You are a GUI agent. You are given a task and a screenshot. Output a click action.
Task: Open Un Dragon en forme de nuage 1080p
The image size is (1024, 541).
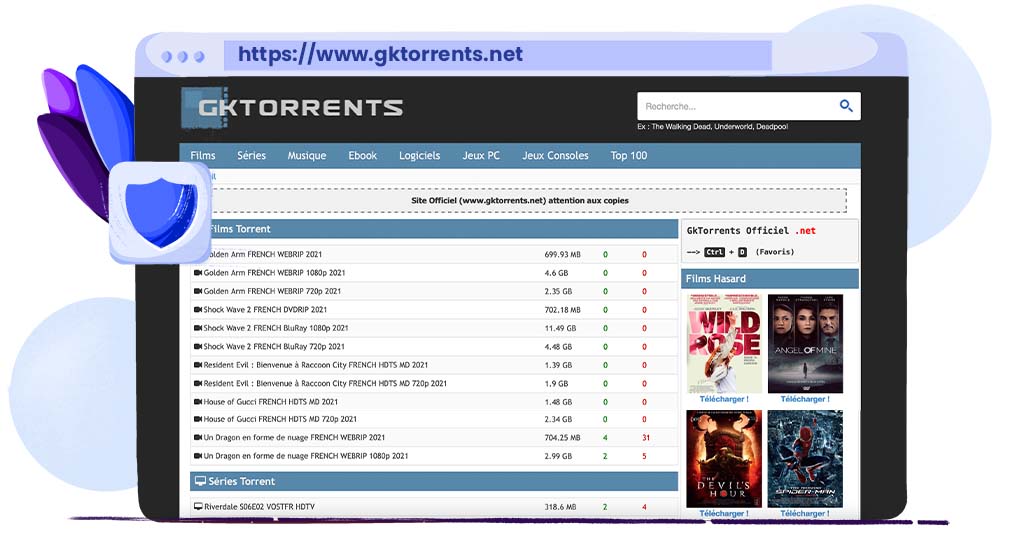[306, 456]
